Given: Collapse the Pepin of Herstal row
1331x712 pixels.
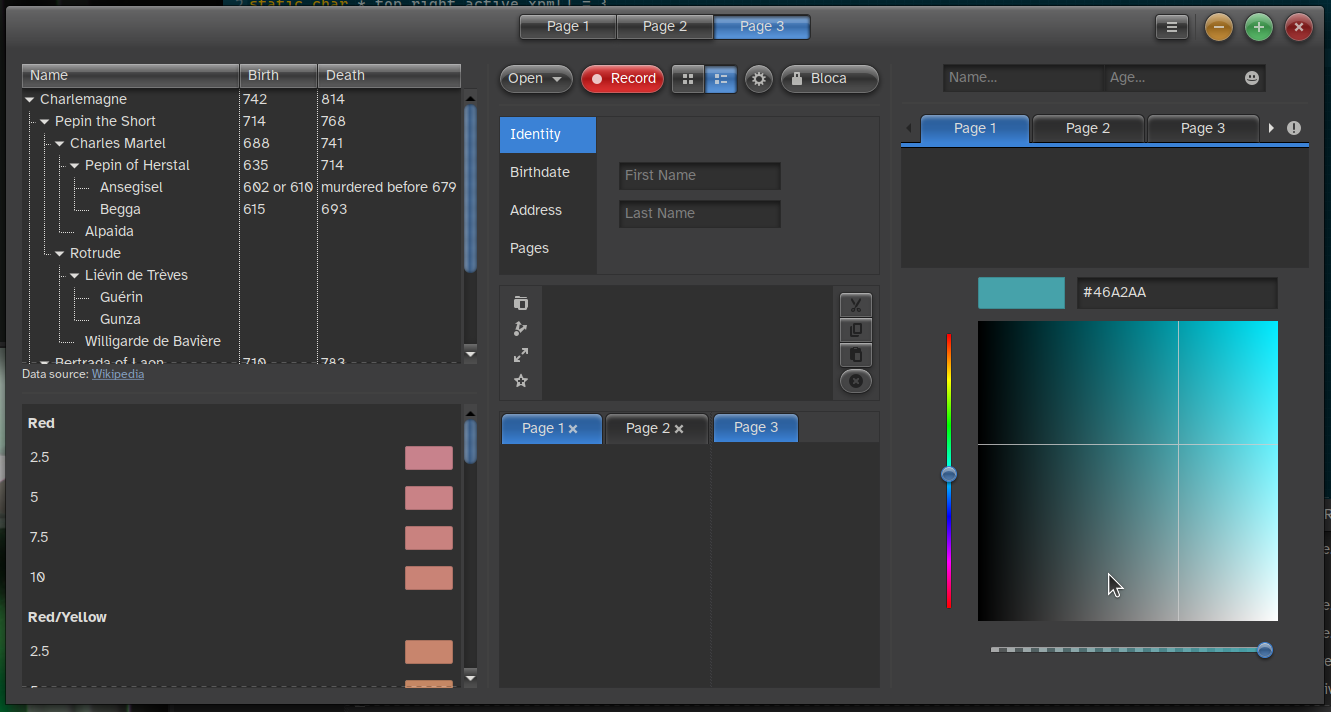Looking at the screenshot, I should 75,166.
